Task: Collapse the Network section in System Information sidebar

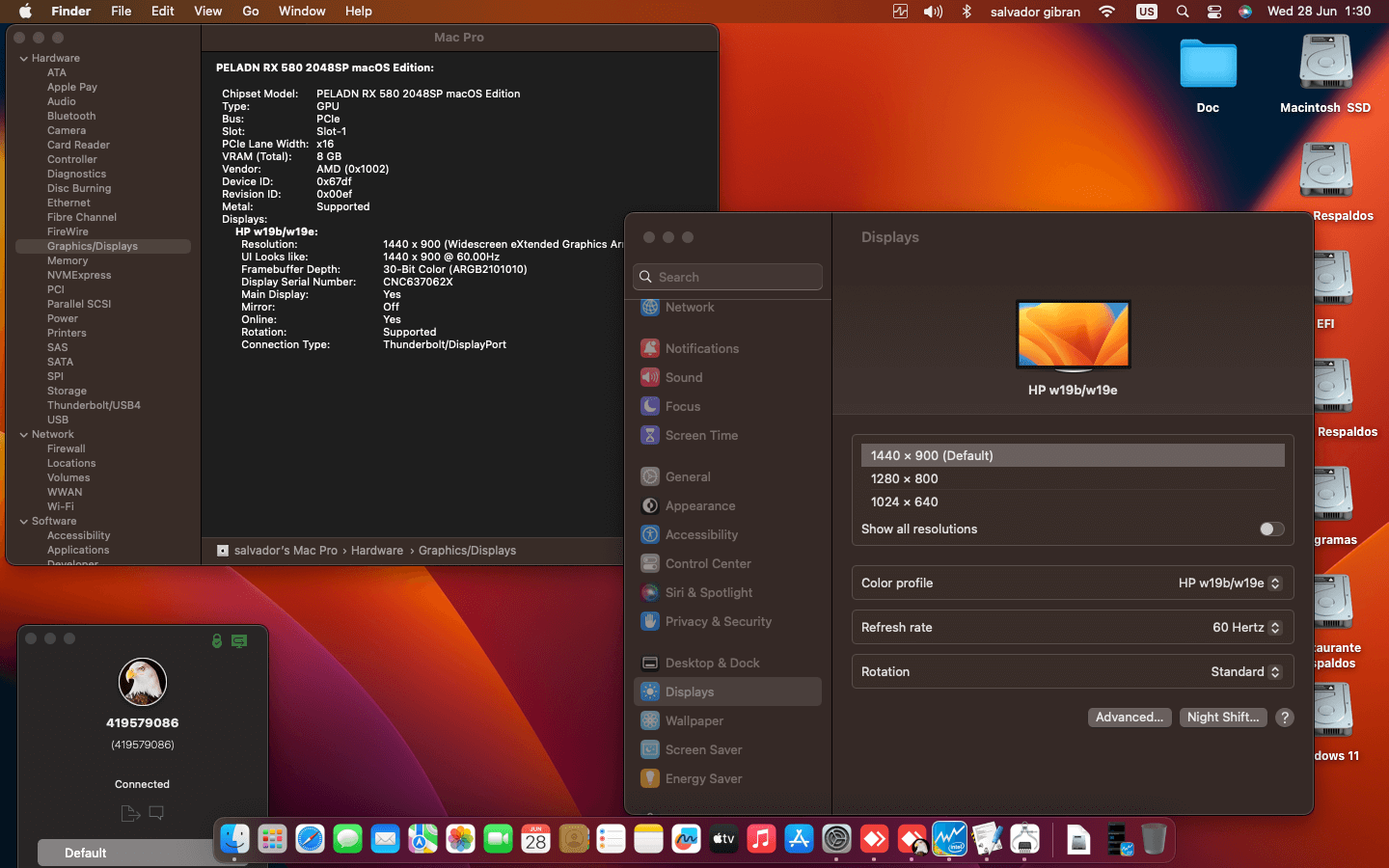Action: (x=24, y=435)
